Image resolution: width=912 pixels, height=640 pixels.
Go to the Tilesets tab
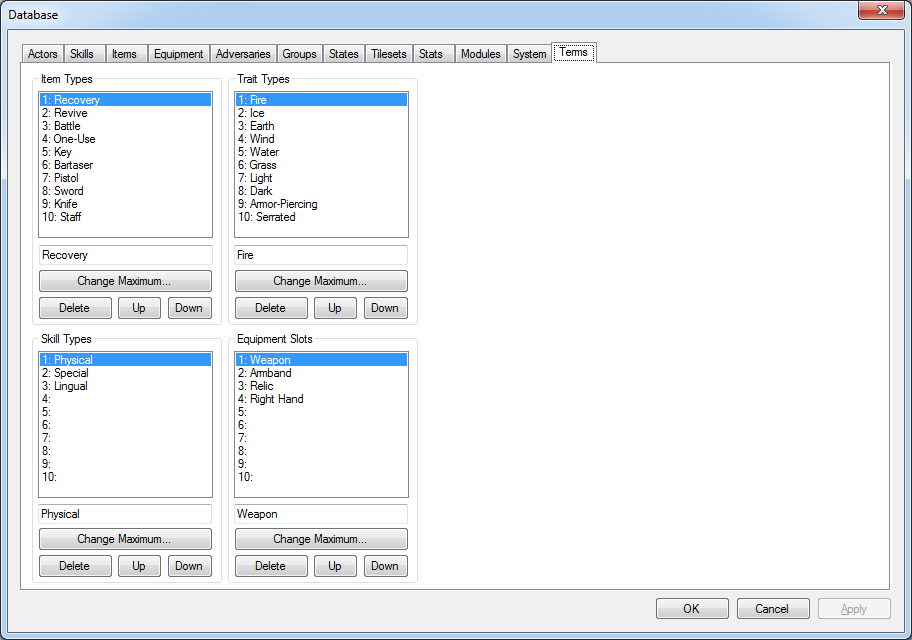389,54
